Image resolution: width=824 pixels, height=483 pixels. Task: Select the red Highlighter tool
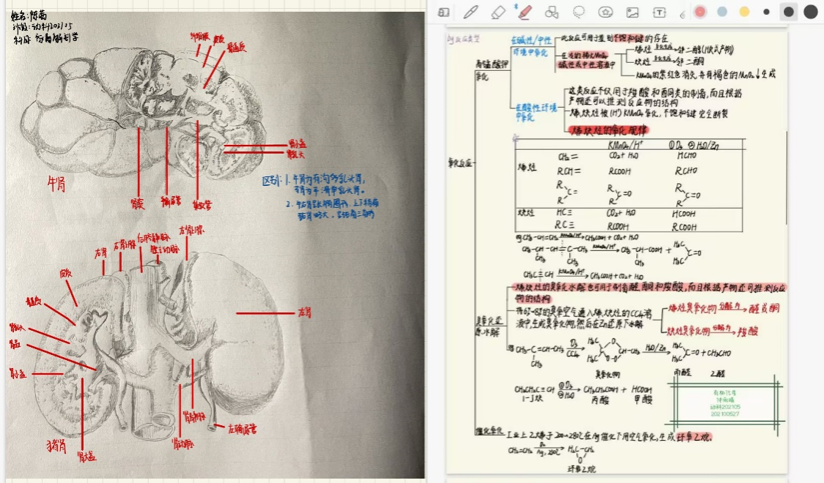point(525,12)
